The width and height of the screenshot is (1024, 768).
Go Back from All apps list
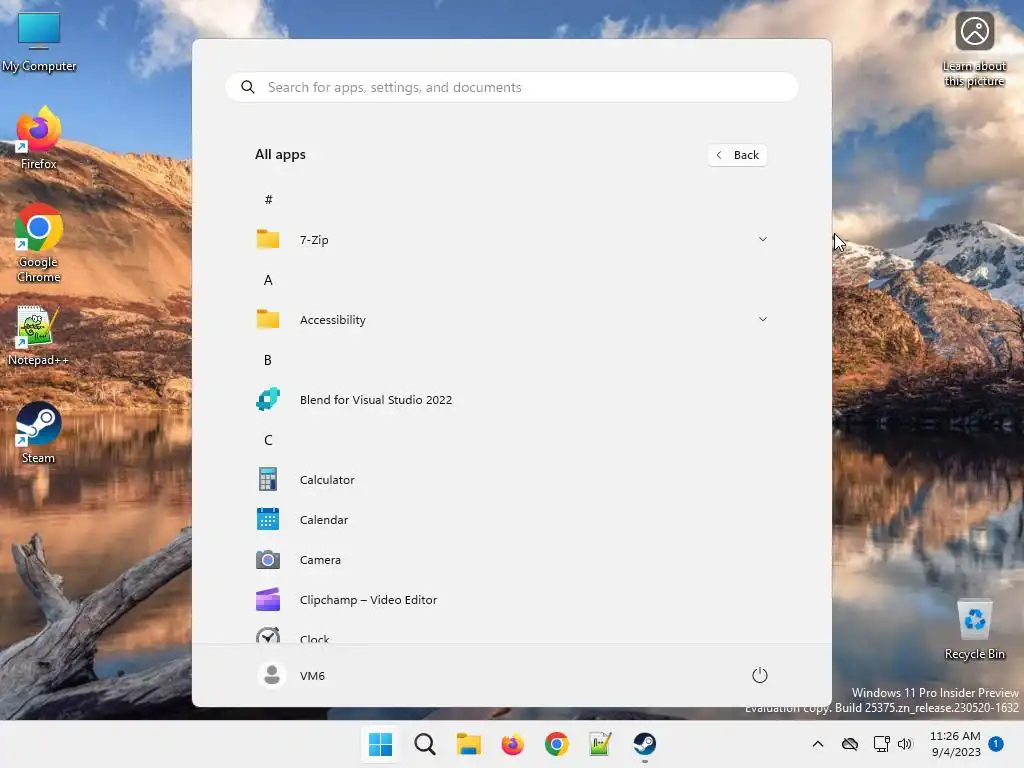tap(737, 155)
